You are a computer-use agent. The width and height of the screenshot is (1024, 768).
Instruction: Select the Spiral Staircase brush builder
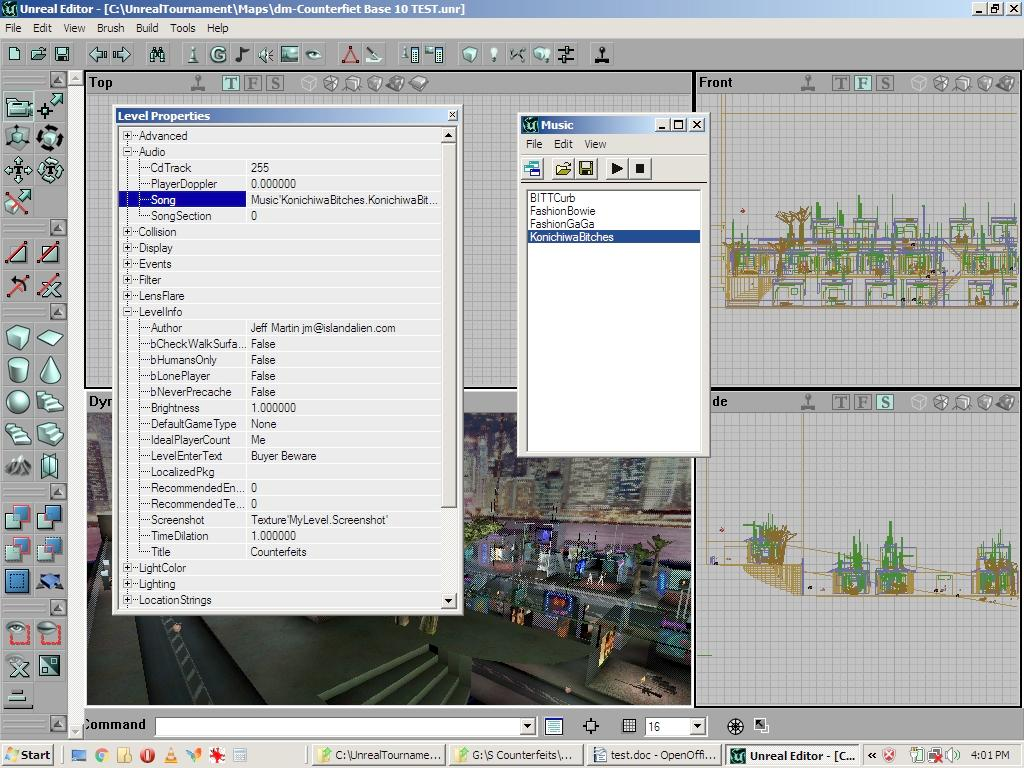[x=19, y=433]
